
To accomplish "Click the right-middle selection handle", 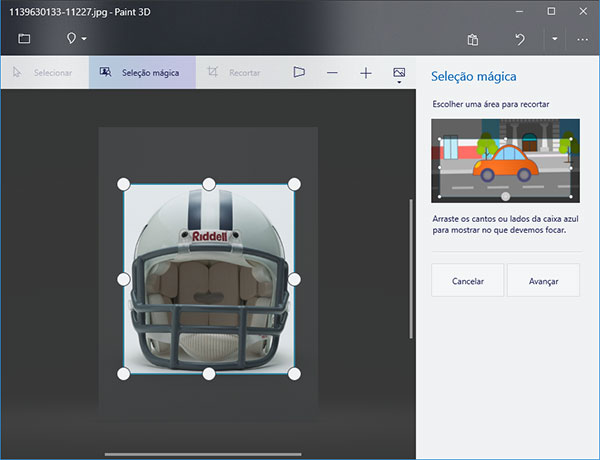I will point(294,279).
